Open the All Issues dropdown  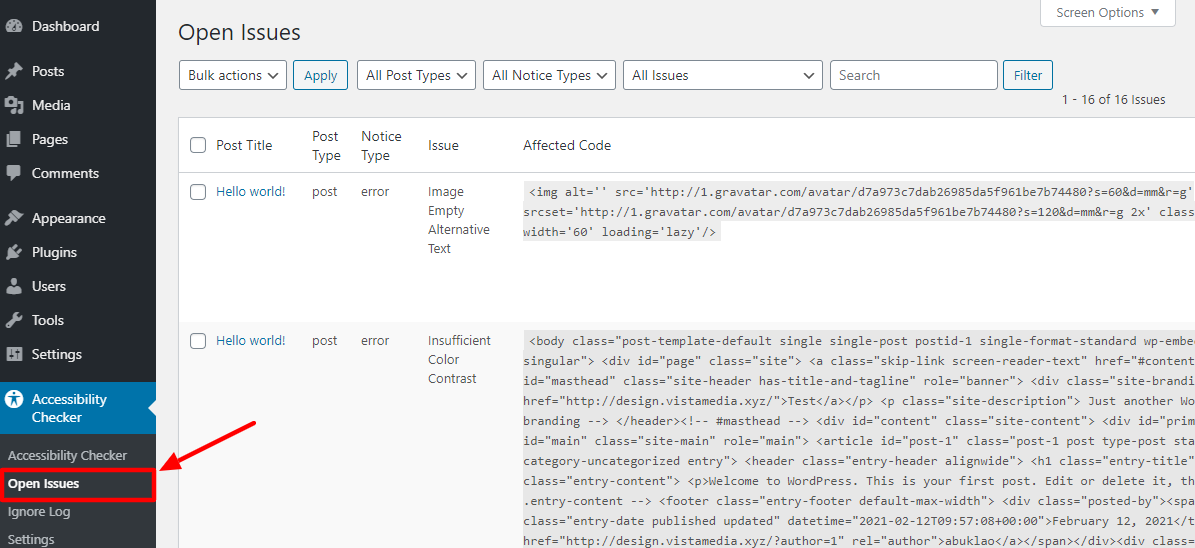[722, 75]
